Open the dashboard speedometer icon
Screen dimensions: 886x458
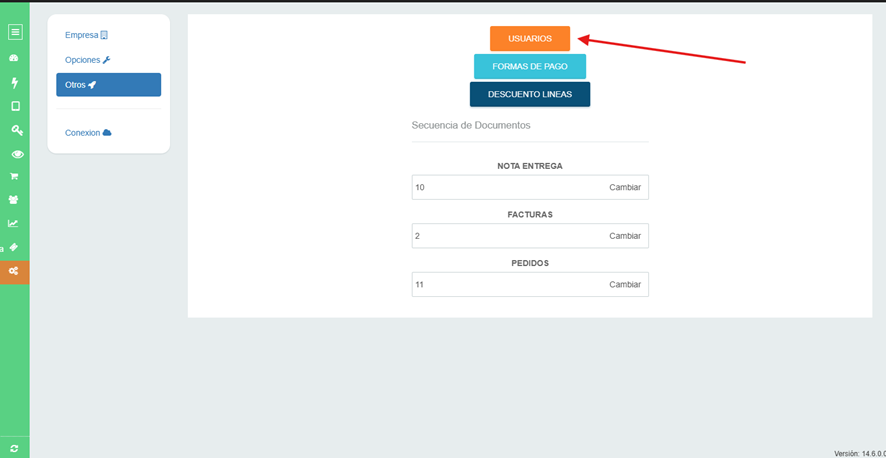click(x=15, y=58)
